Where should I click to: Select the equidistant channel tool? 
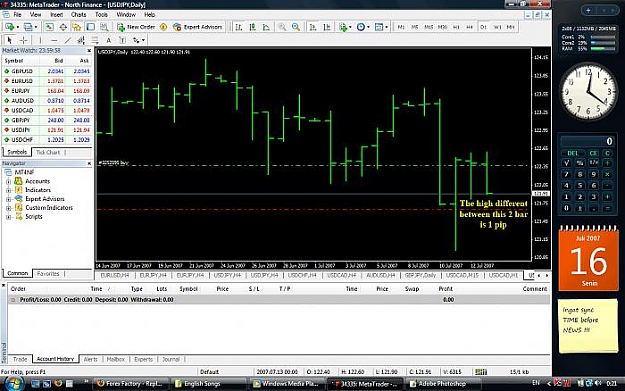coord(81,40)
